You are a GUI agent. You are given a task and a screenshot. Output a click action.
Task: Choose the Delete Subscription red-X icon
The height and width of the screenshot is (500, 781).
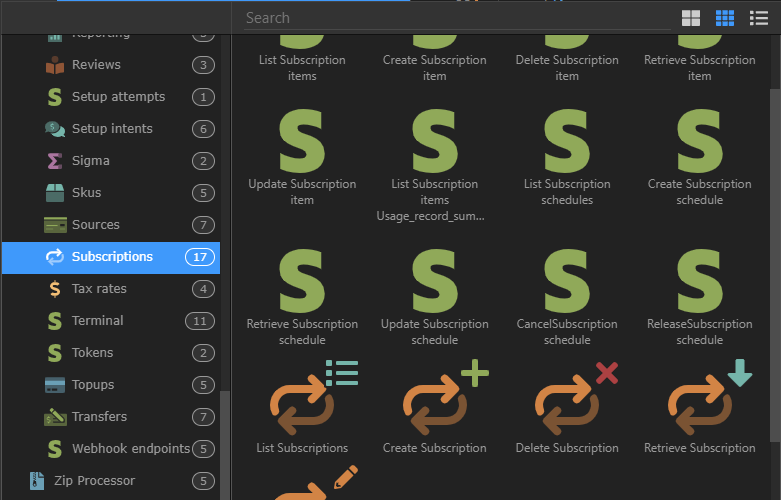coord(577,398)
